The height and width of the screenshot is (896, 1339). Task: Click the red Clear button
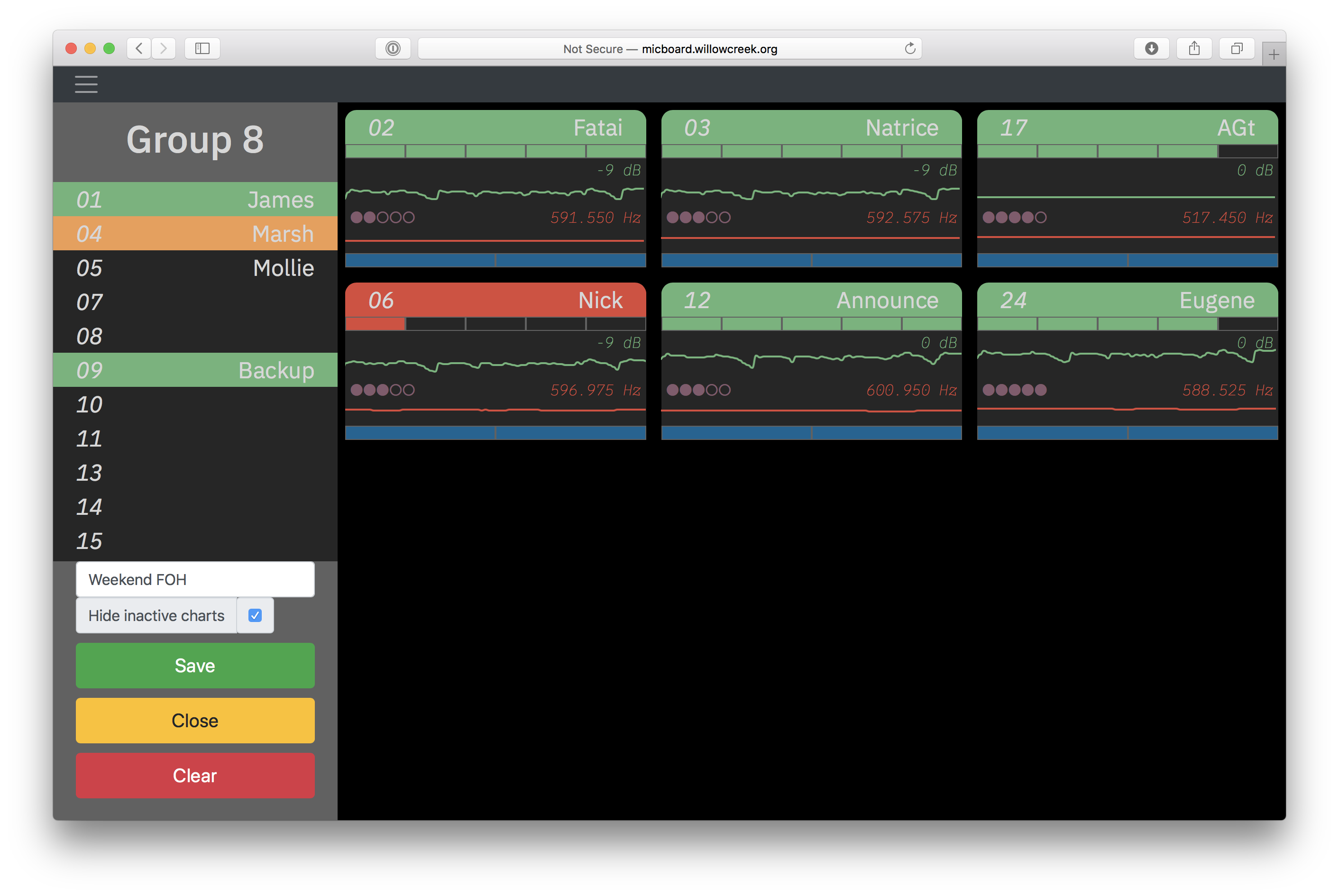pos(195,776)
